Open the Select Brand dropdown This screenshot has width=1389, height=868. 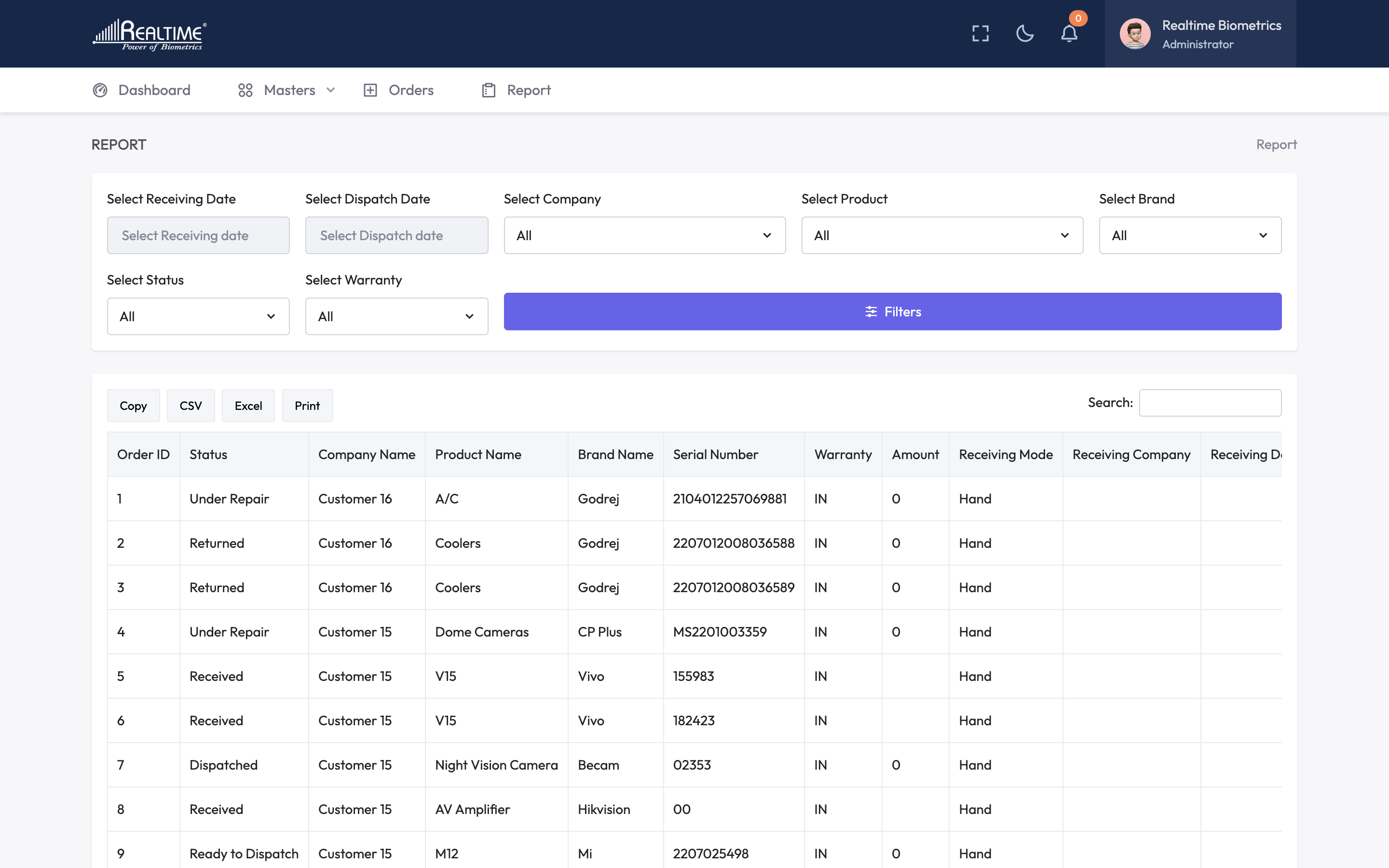coord(1189,235)
